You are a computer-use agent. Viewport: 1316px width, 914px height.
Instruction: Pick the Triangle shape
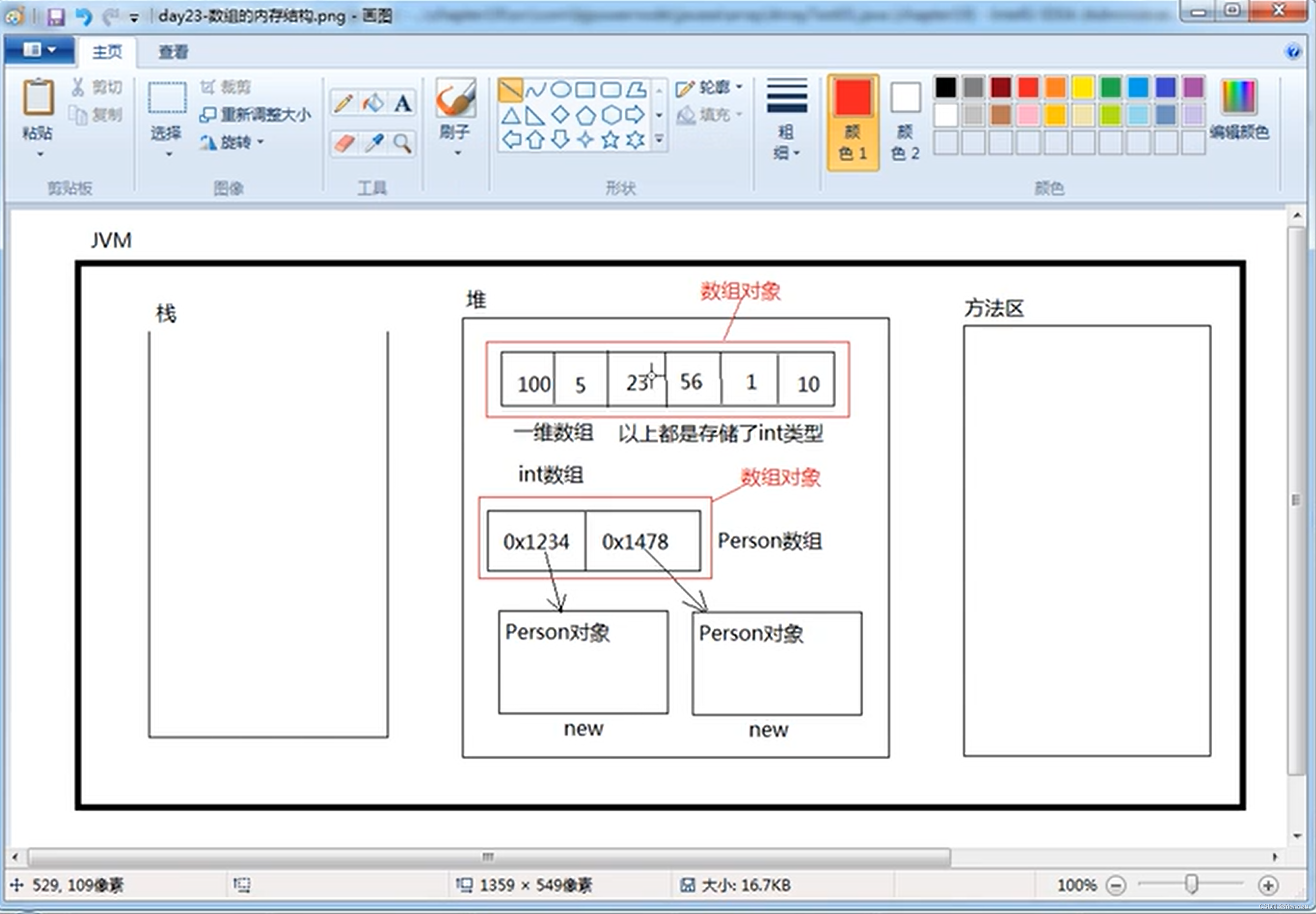click(x=510, y=116)
